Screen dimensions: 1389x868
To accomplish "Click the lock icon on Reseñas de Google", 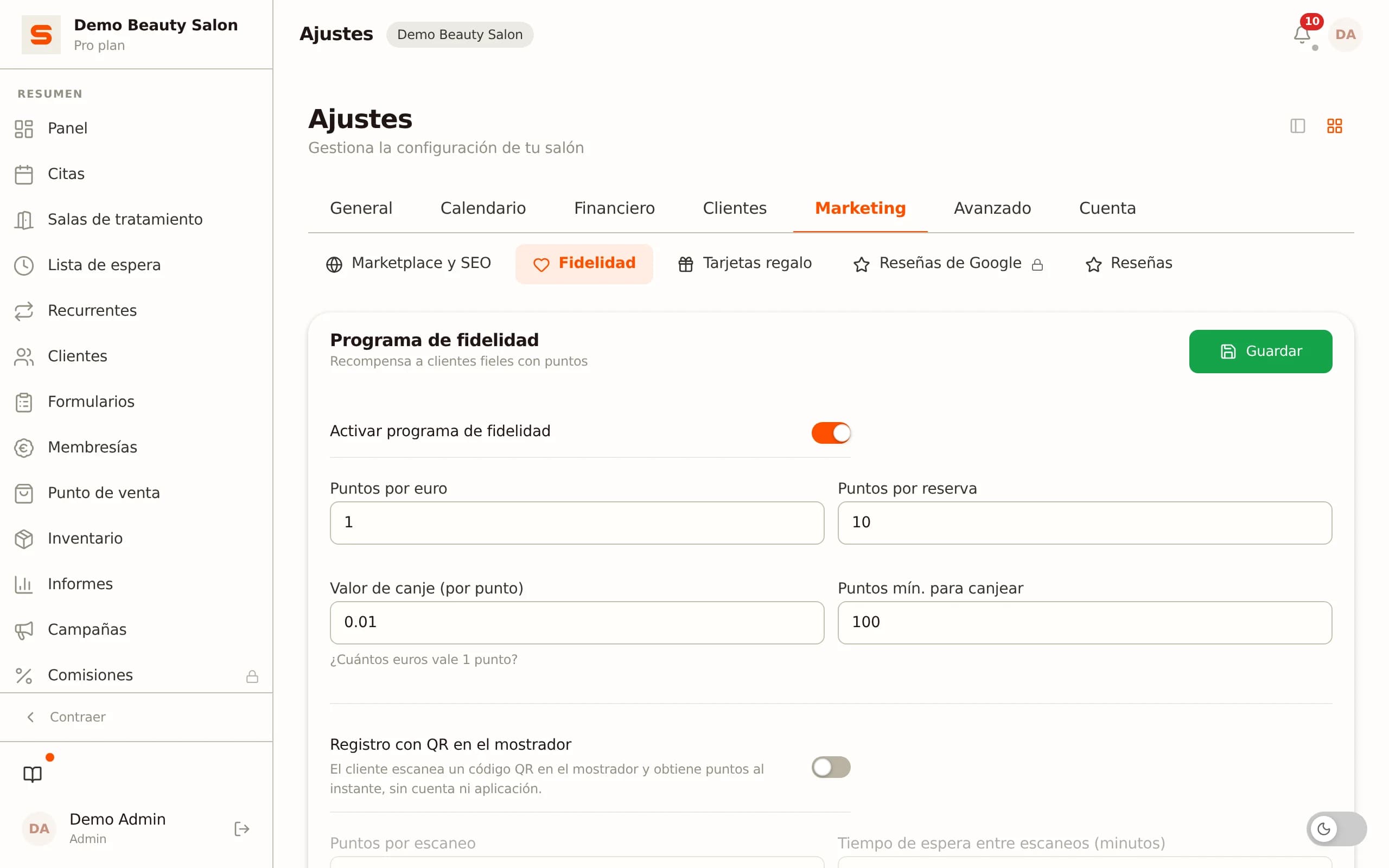I will click(x=1037, y=265).
